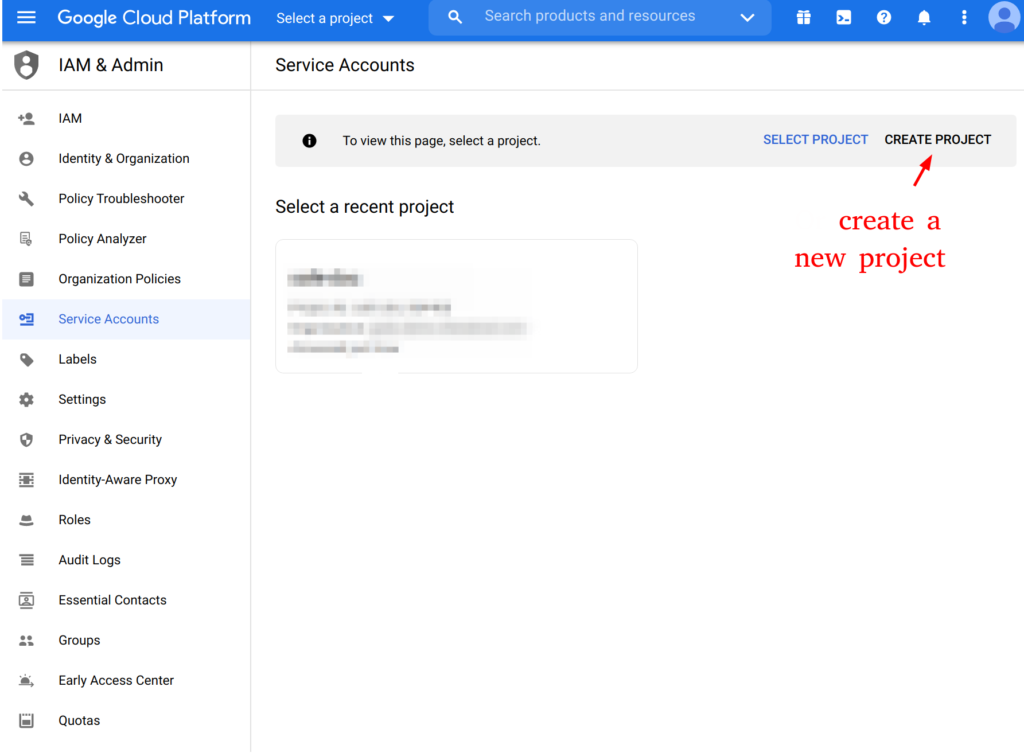Click the gift icon in top bar
1024x753 pixels.
804,18
